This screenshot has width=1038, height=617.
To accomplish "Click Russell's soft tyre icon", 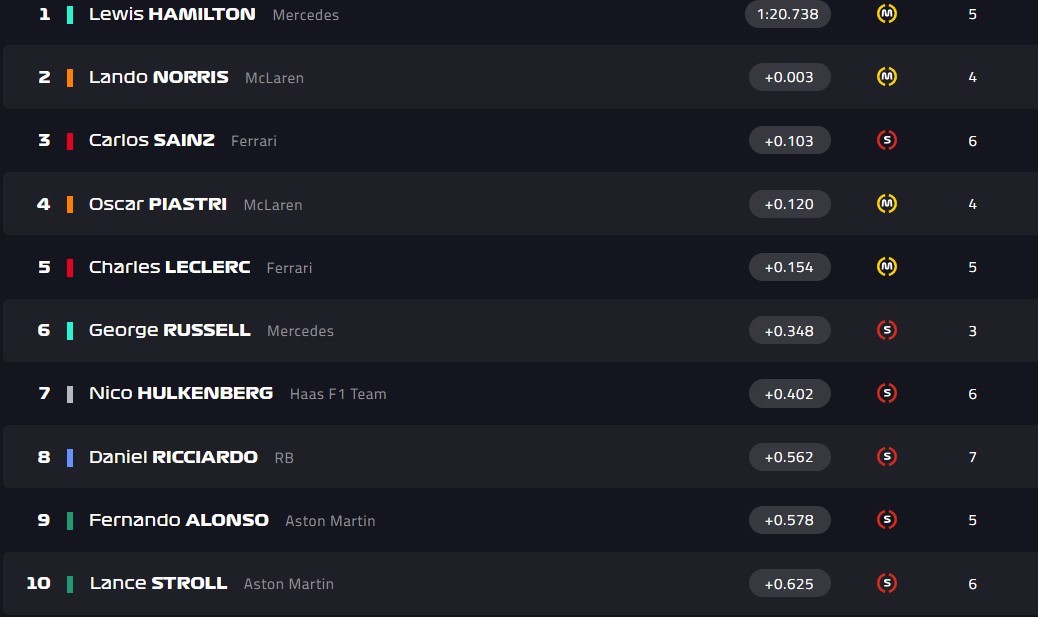I will coord(886,330).
